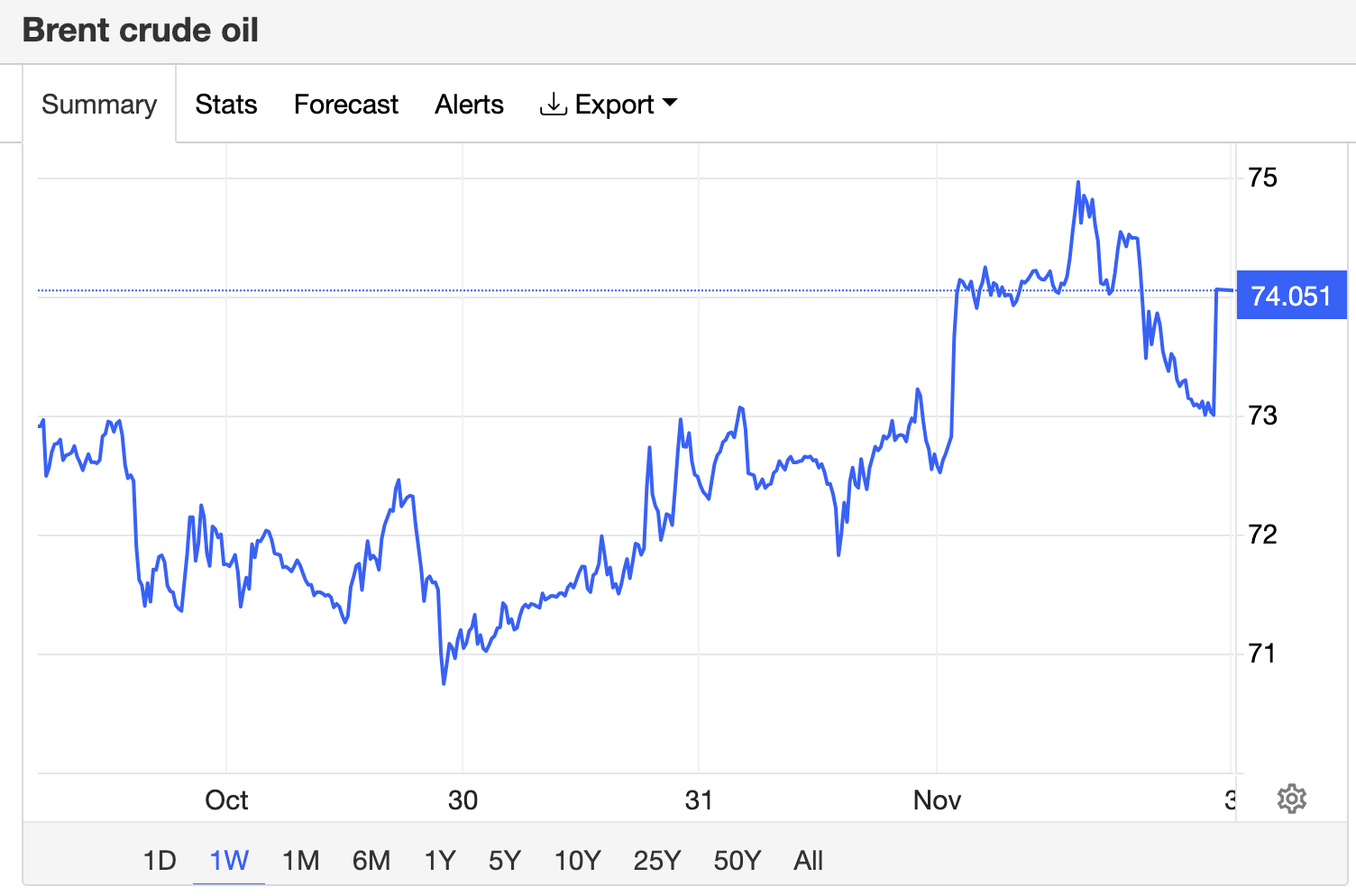Select the 5Y time range
Screen dimensions: 1356x896
(505, 861)
